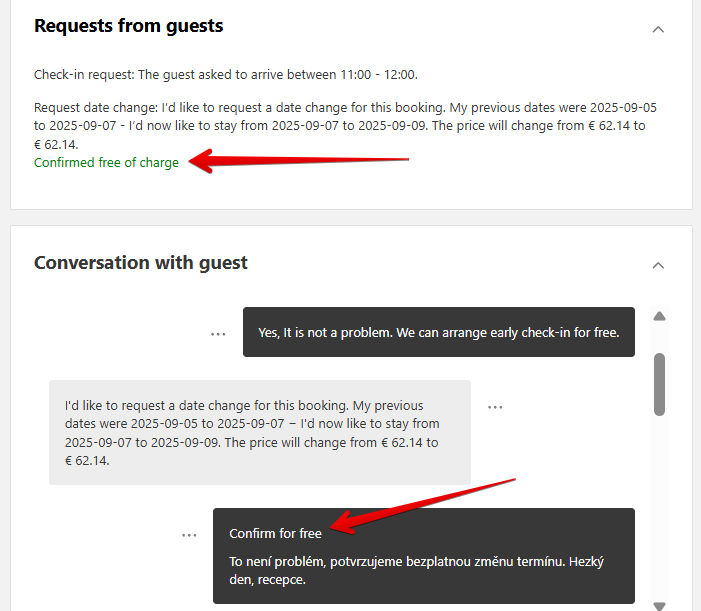
Task: Click the conversation scrollbar thumb
Action: 659,384
